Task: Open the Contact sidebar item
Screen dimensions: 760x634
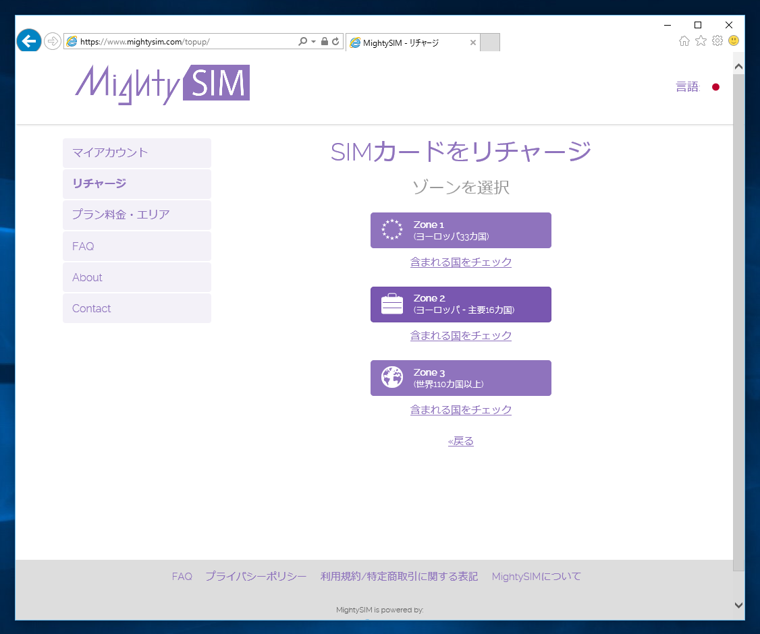Action: pos(137,308)
